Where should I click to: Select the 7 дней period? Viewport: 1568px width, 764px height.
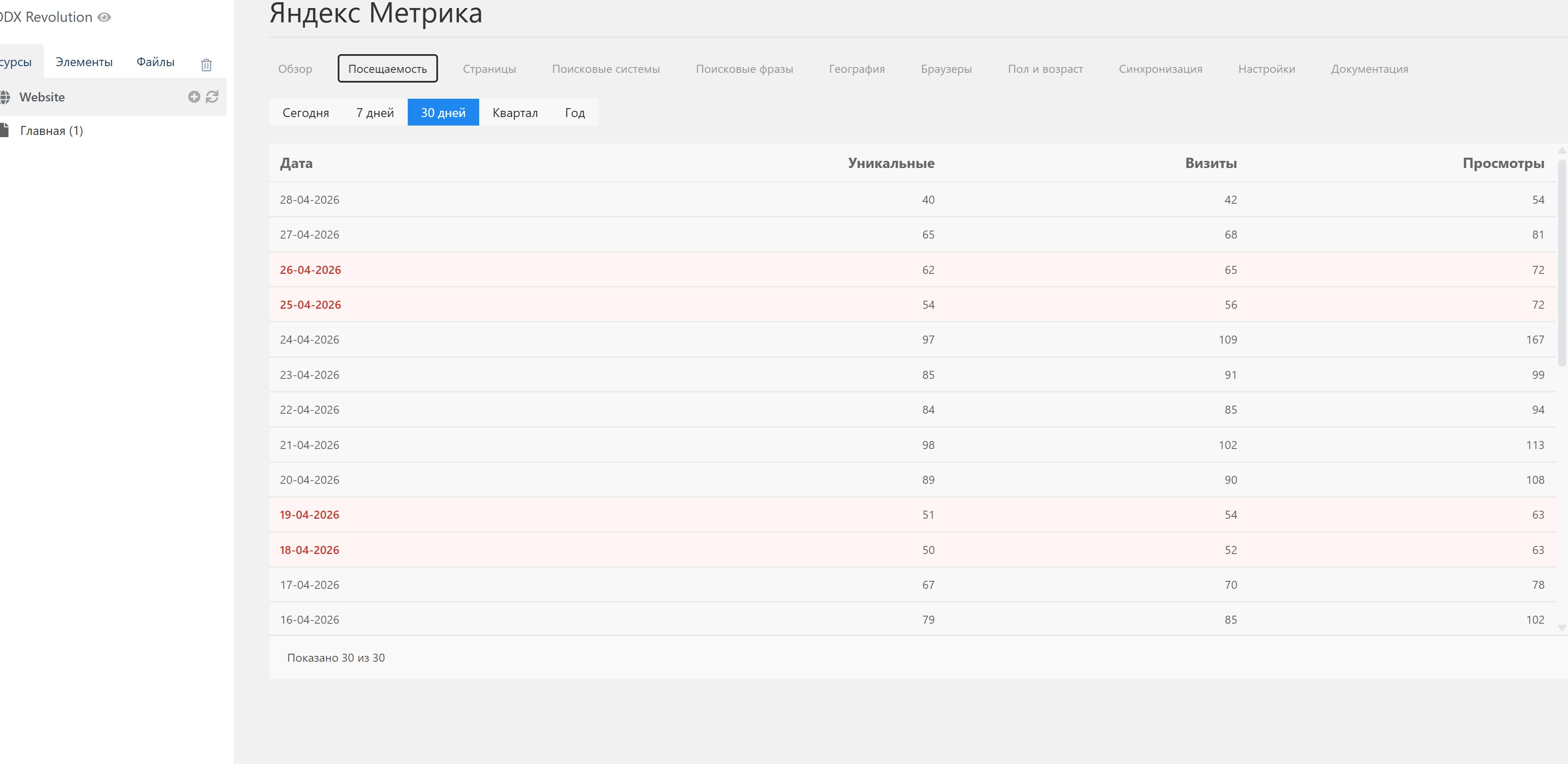(x=374, y=113)
